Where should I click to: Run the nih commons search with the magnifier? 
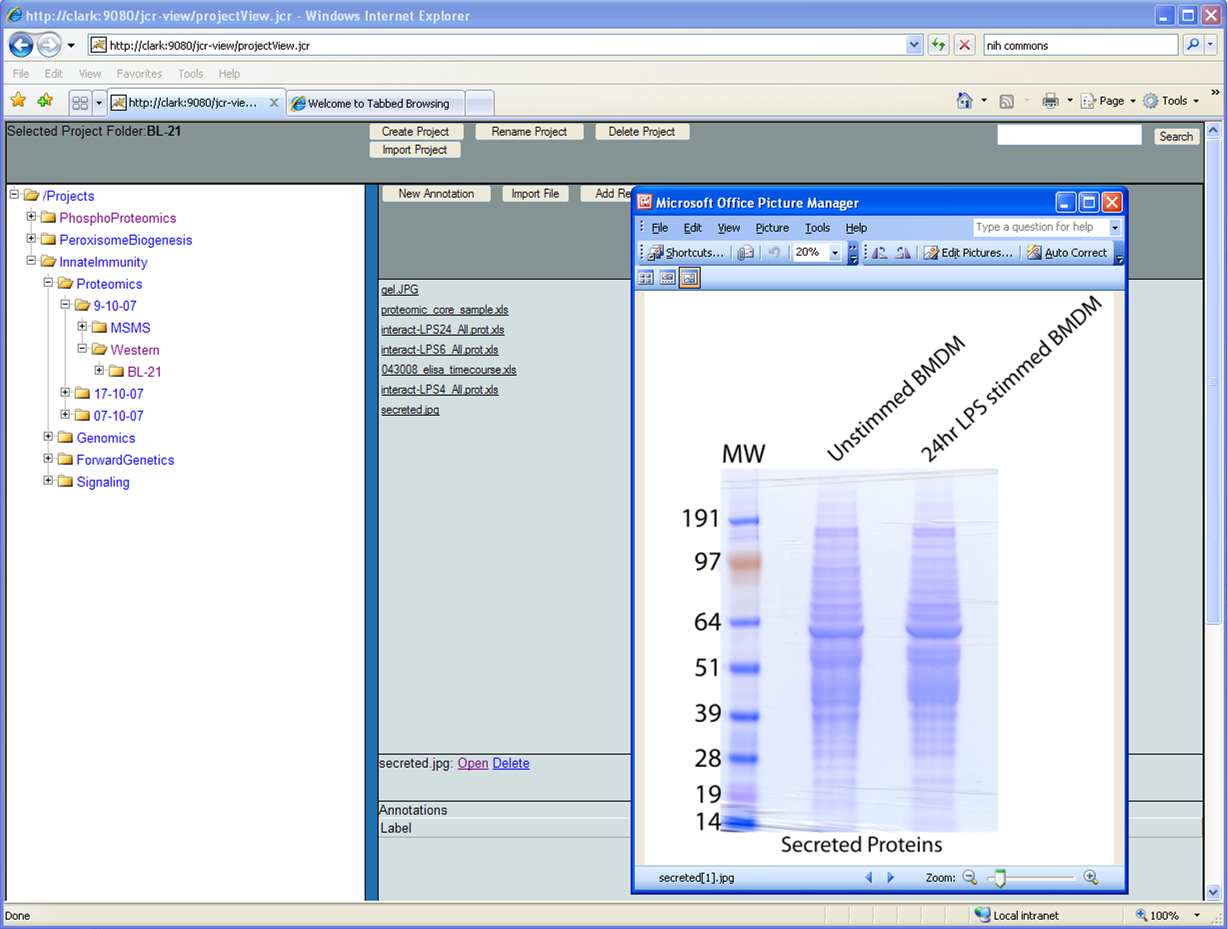click(1192, 45)
